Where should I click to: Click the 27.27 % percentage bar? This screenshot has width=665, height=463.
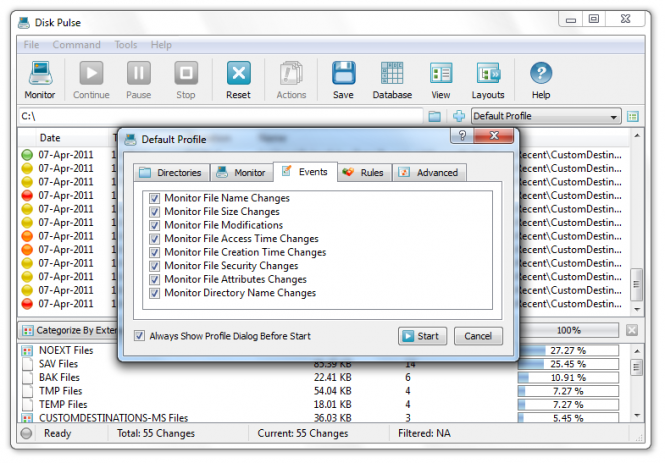(568, 351)
